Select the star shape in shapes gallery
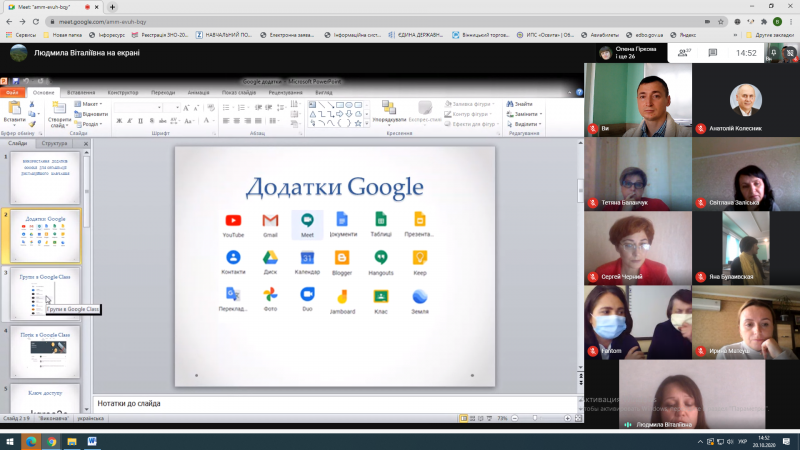 coord(358,123)
